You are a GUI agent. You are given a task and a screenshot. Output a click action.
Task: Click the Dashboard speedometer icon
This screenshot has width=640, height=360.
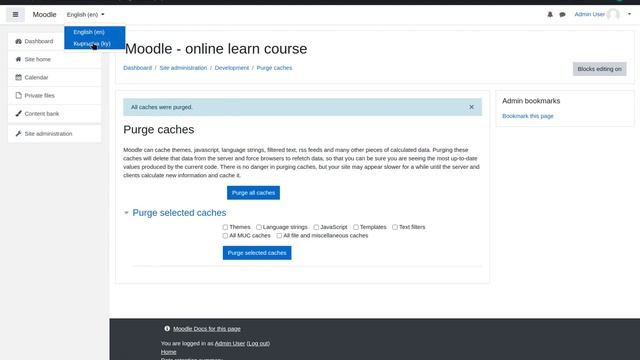[x=18, y=41]
